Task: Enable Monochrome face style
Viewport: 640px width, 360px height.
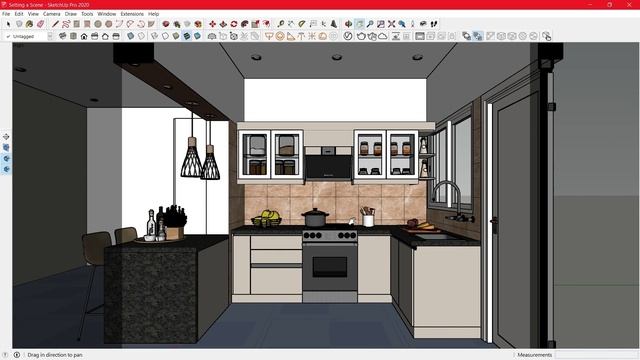Action: (197, 36)
